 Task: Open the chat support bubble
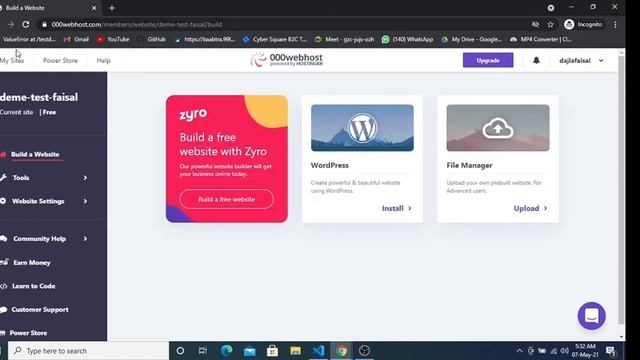point(591,316)
